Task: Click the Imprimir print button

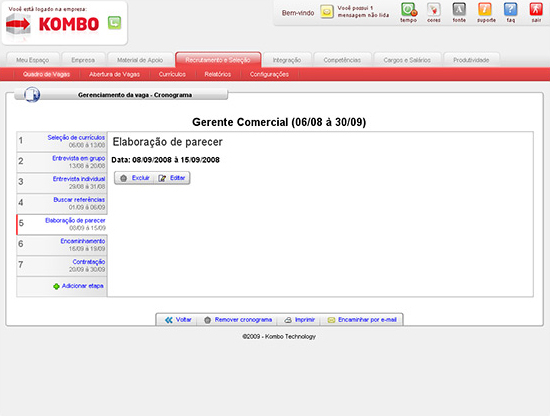Action: point(300,320)
